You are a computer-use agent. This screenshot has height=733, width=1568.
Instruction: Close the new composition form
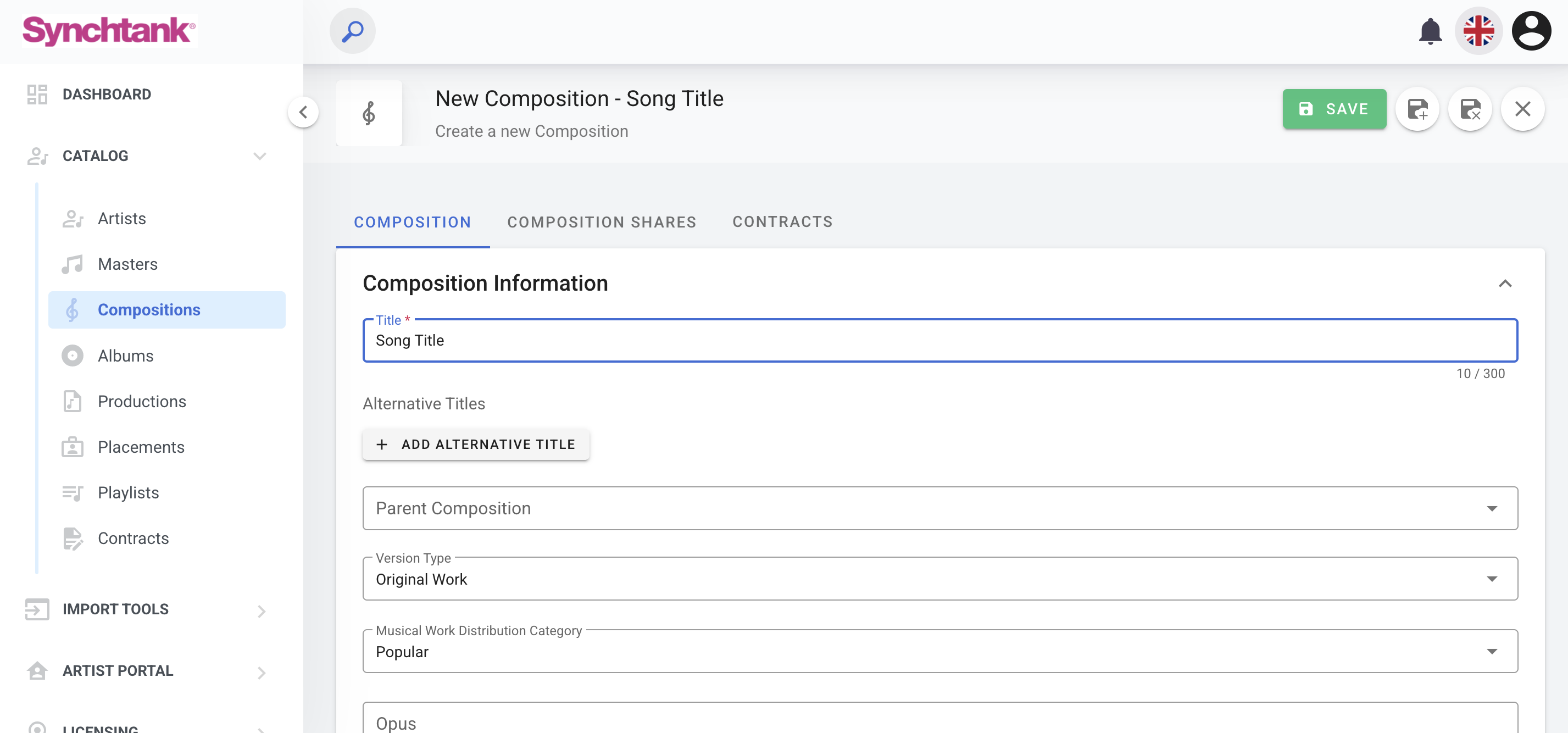(1522, 109)
